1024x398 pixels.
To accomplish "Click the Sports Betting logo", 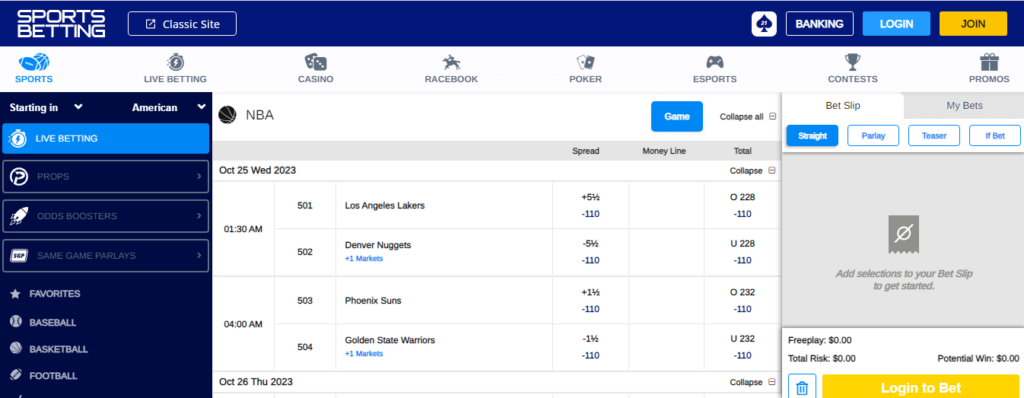I will (x=61, y=24).
